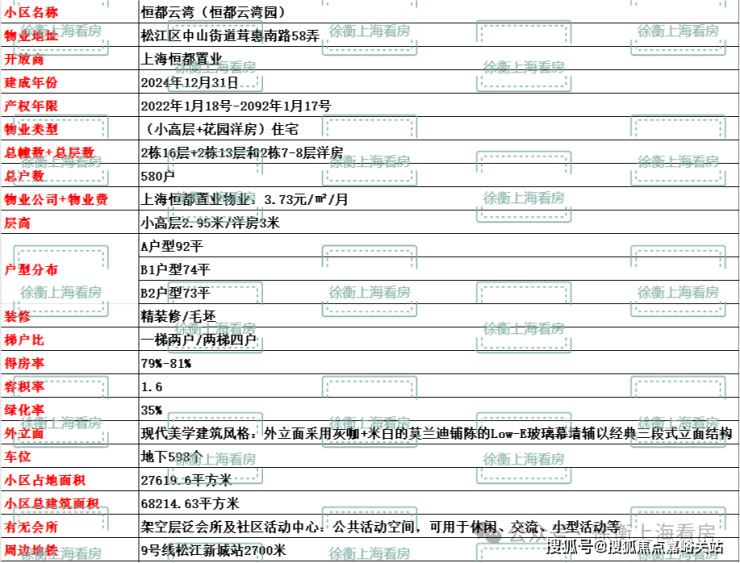Click the 580户 total households cell
740x563 pixels.
click(x=159, y=176)
